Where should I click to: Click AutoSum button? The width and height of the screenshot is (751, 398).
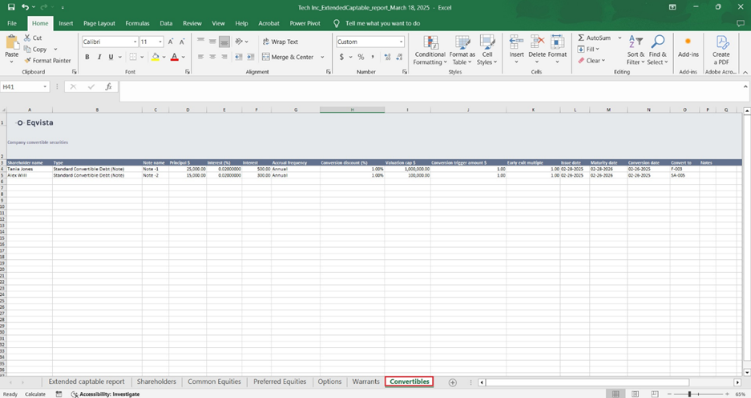coord(594,37)
